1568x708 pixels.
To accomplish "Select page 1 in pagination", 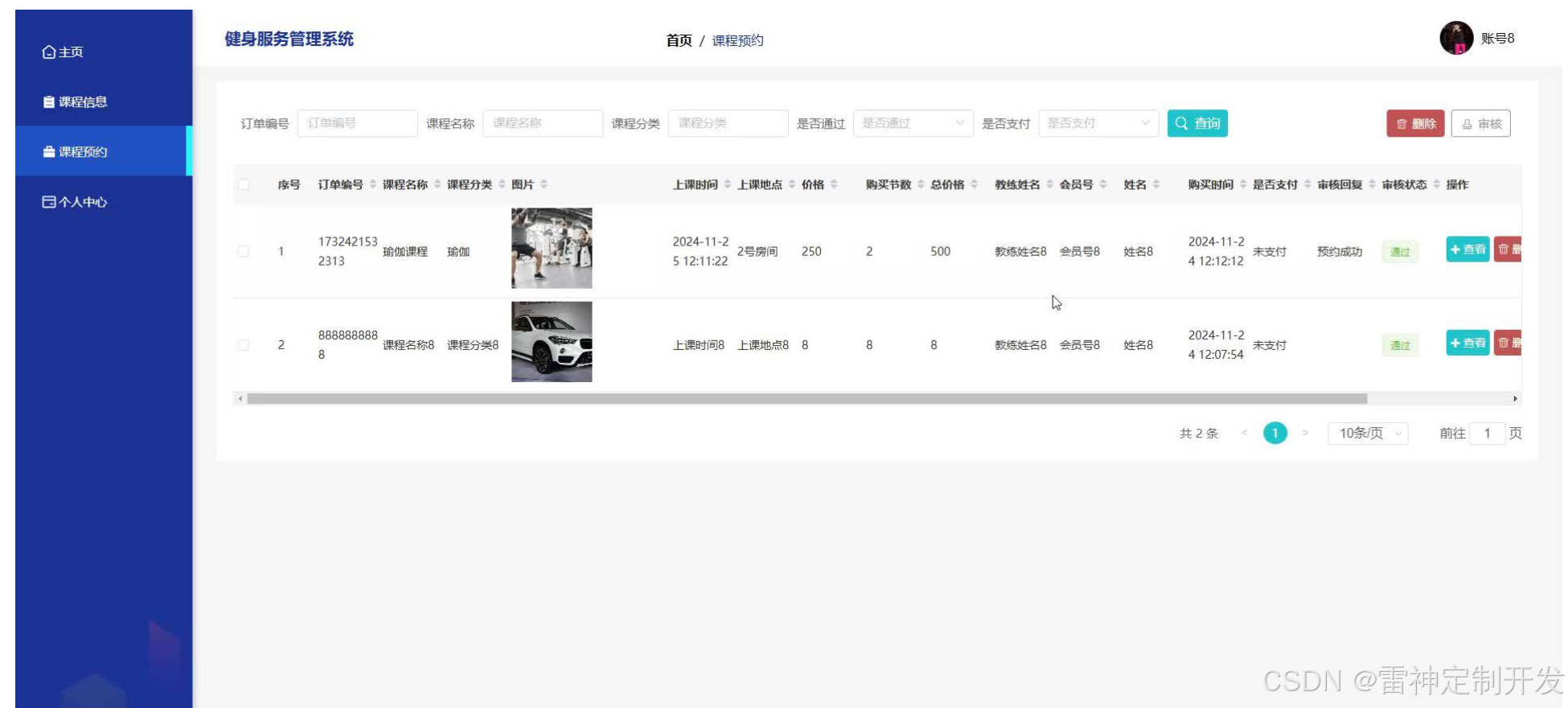I will click(1275, 433).
